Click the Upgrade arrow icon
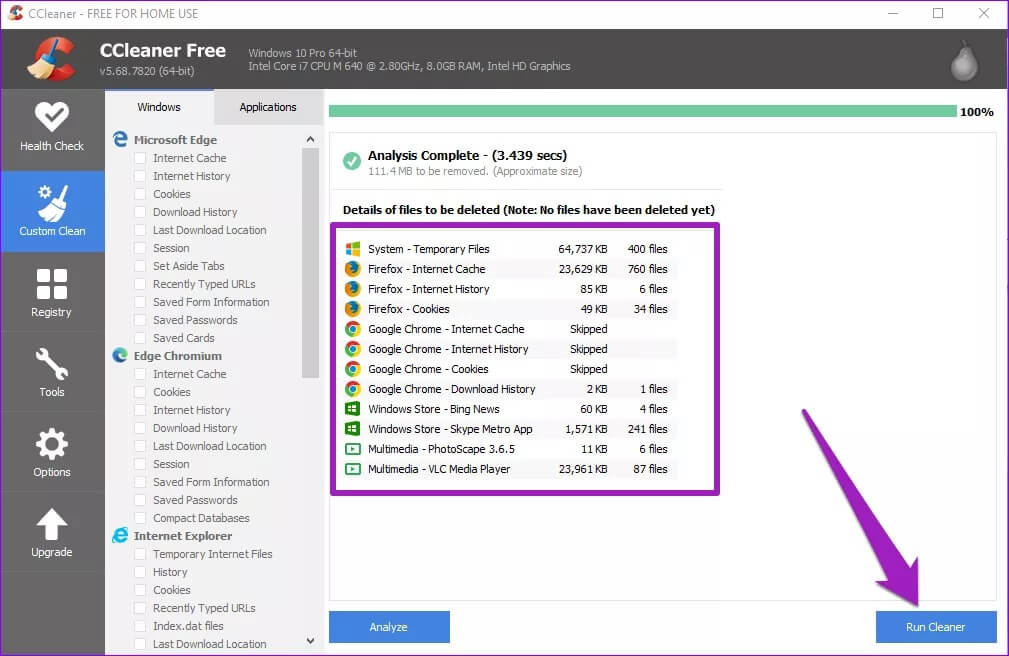Screen dimensions: 1009x656 (51, 524)
